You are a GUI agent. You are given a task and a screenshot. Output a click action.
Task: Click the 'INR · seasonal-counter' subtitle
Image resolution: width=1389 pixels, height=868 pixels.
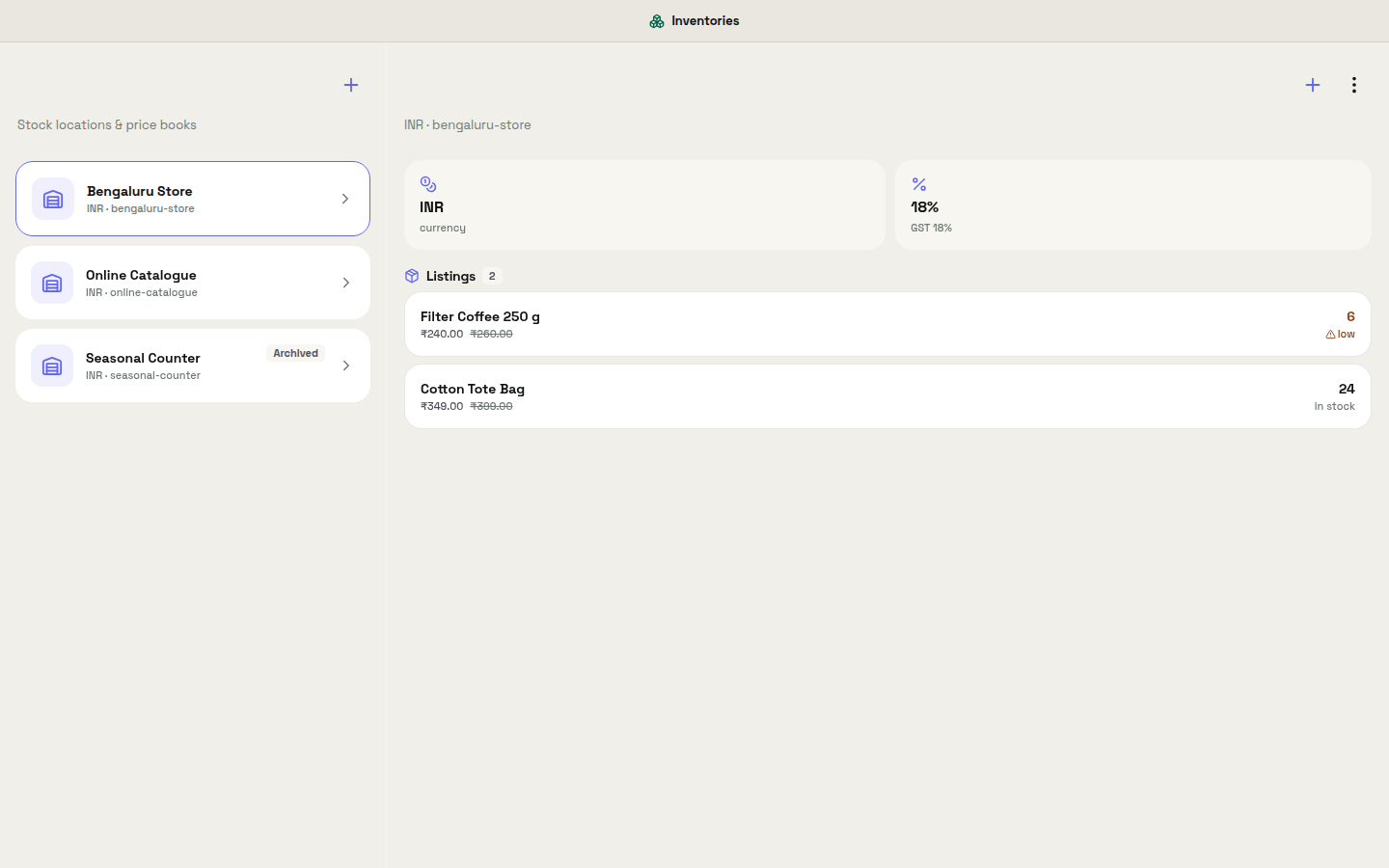pos(143,375)
